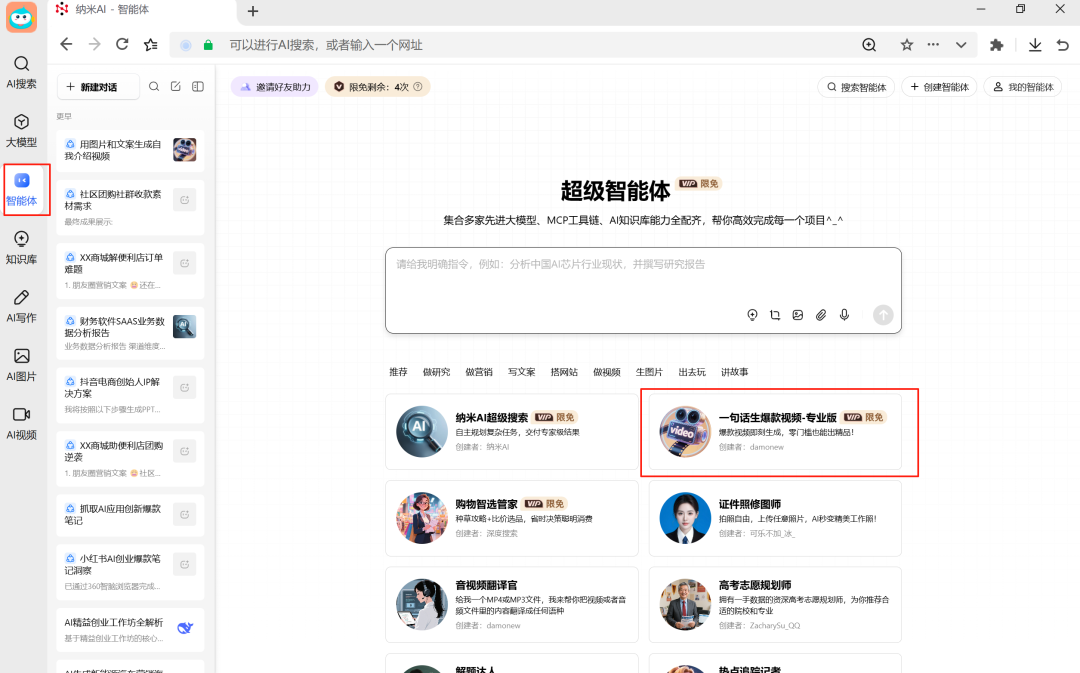Click the help icon next to 限免剩余
The height and width of the screenshot is (673, 1080).
coord(418,87)
